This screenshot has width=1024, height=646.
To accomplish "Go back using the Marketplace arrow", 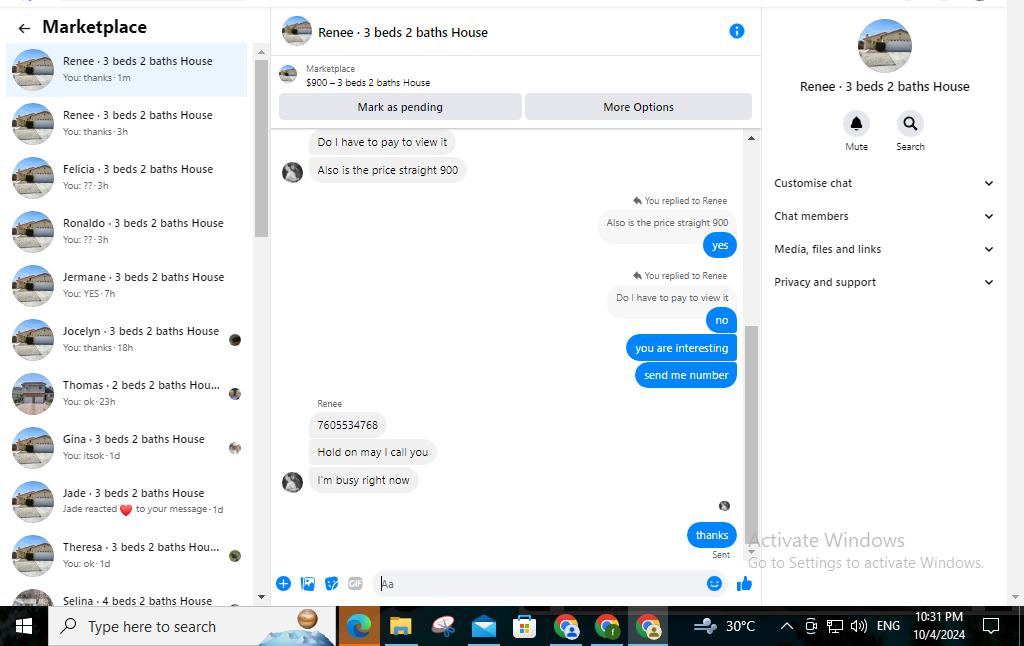I will click(x=24, y=28).
